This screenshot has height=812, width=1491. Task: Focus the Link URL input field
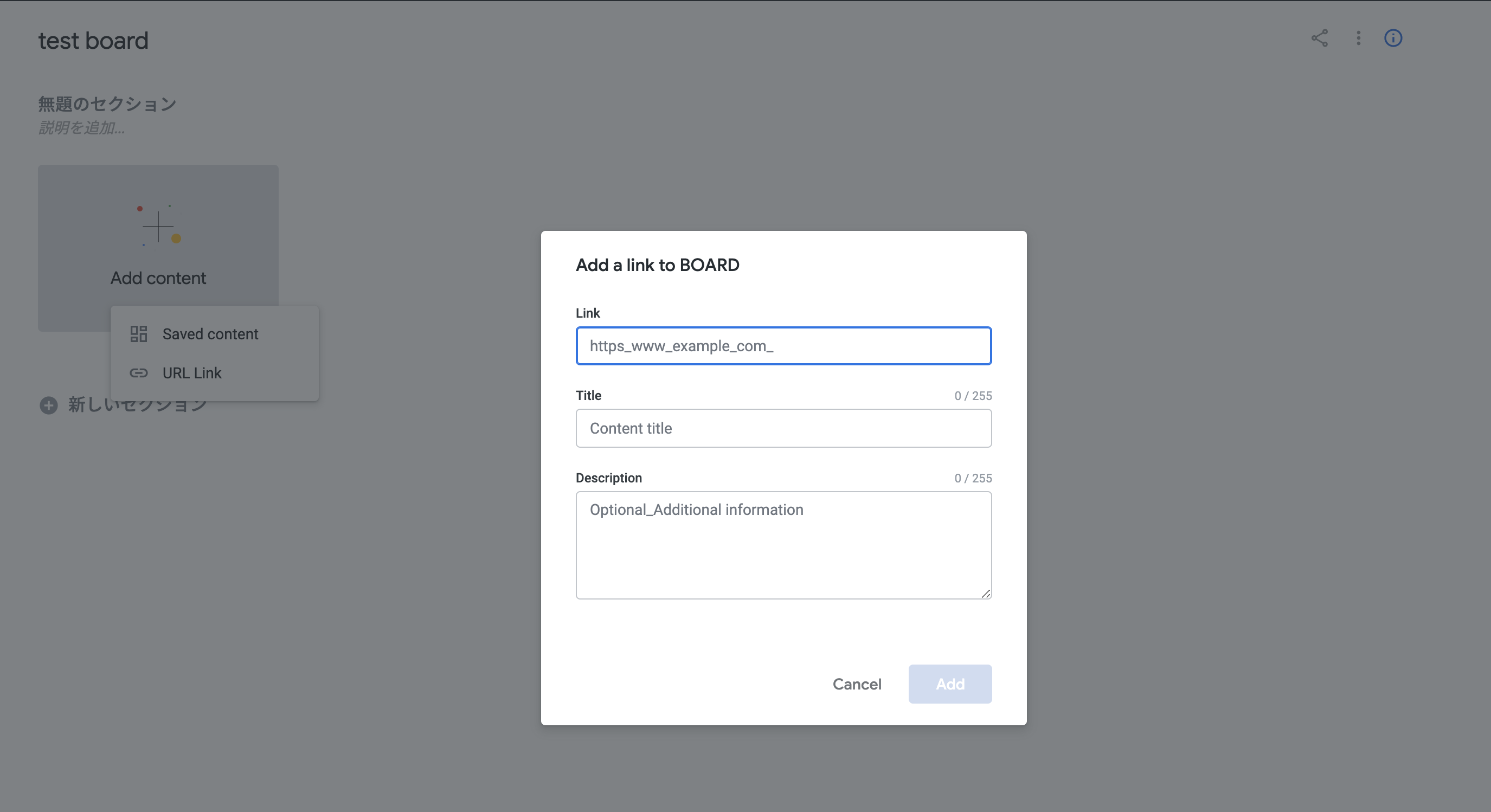point(783,346)
